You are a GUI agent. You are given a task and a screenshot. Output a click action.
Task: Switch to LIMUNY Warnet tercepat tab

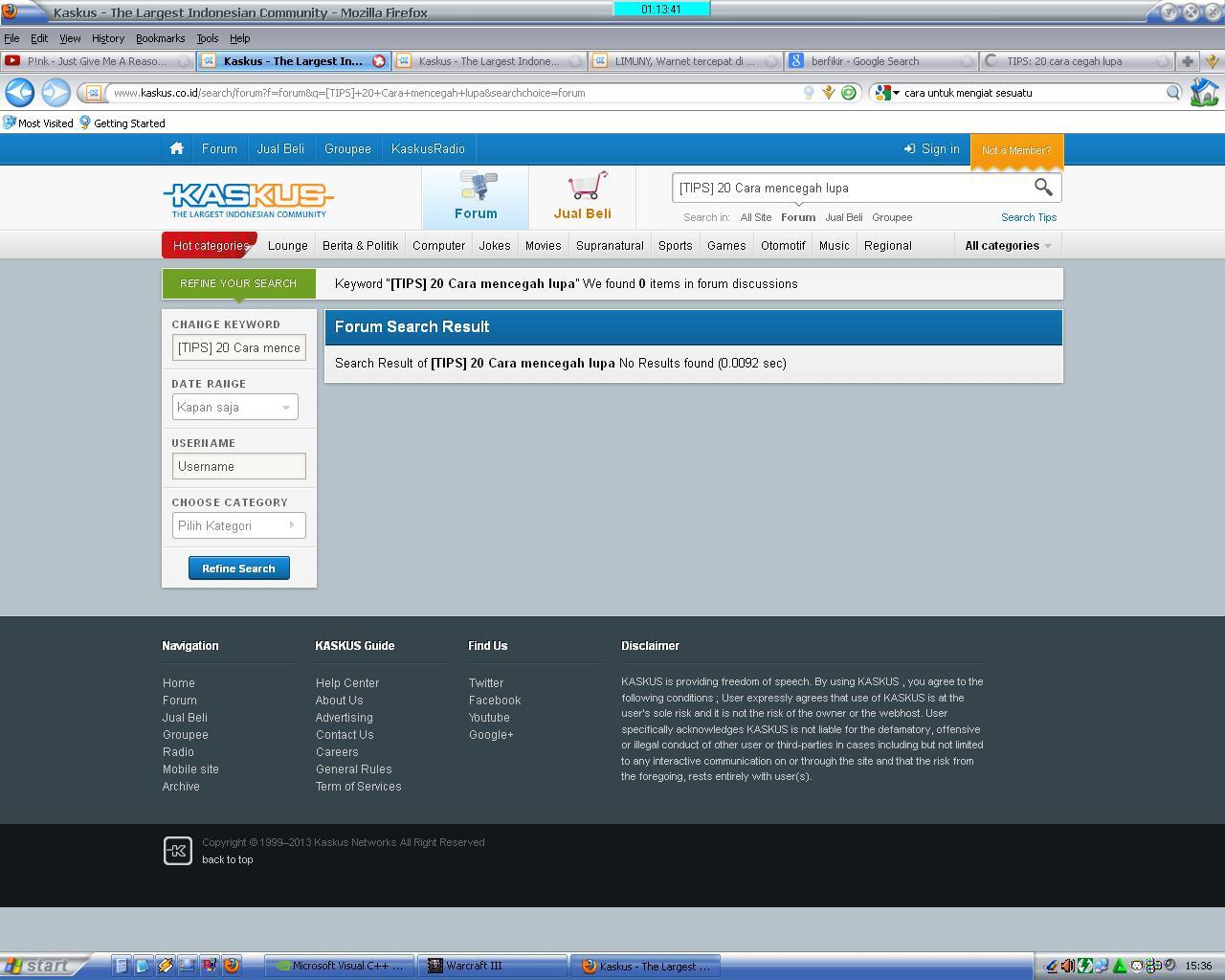tap(684, 61)
